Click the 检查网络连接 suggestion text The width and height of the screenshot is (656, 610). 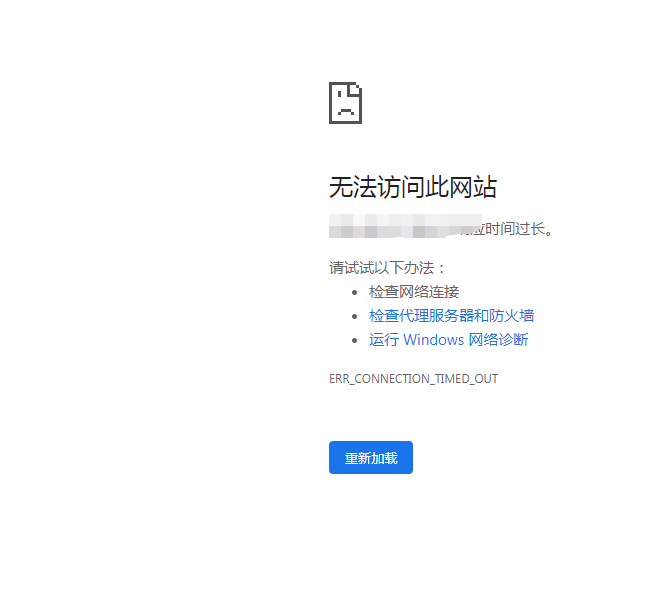[x=414, y=292]
